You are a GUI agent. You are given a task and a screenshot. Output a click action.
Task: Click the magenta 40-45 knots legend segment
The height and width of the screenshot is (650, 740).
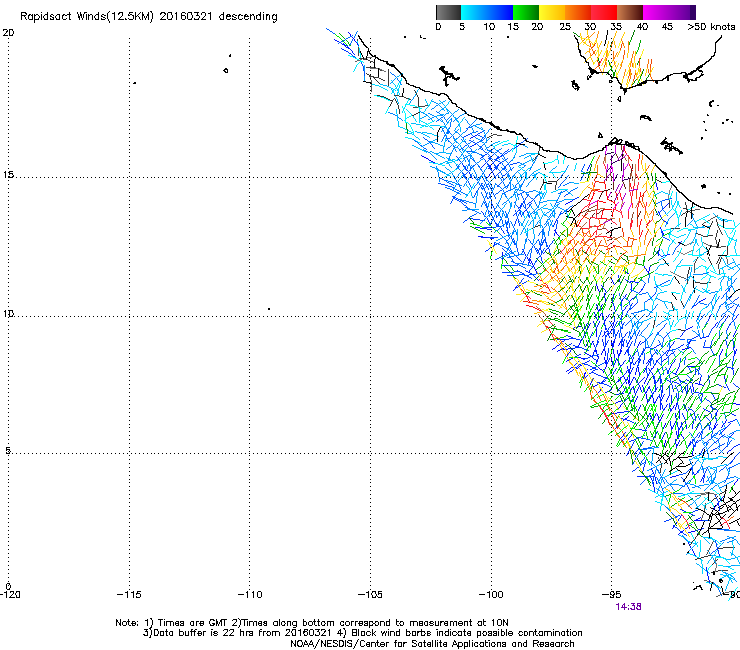656,12
